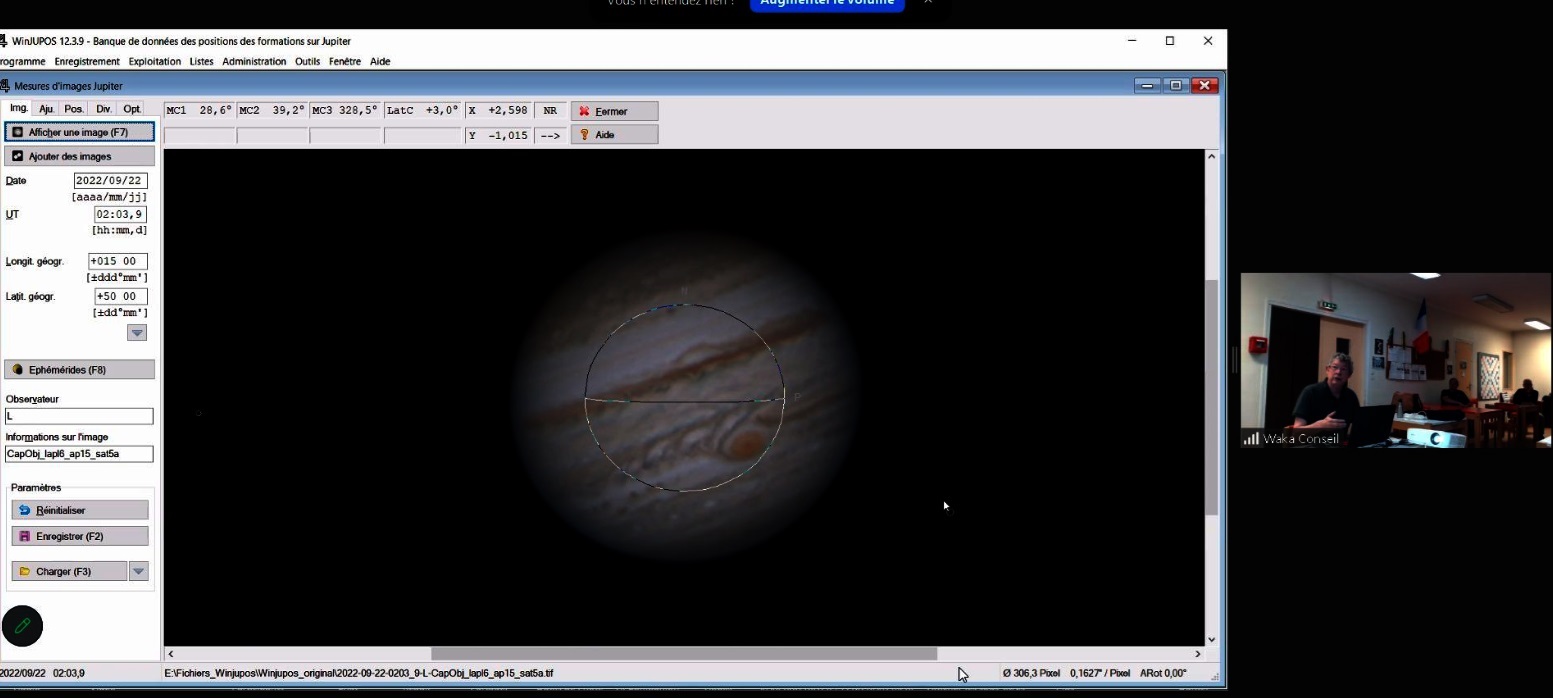Close the Mesures d'images Jupiter subwindow

(x=1204, y=86)
